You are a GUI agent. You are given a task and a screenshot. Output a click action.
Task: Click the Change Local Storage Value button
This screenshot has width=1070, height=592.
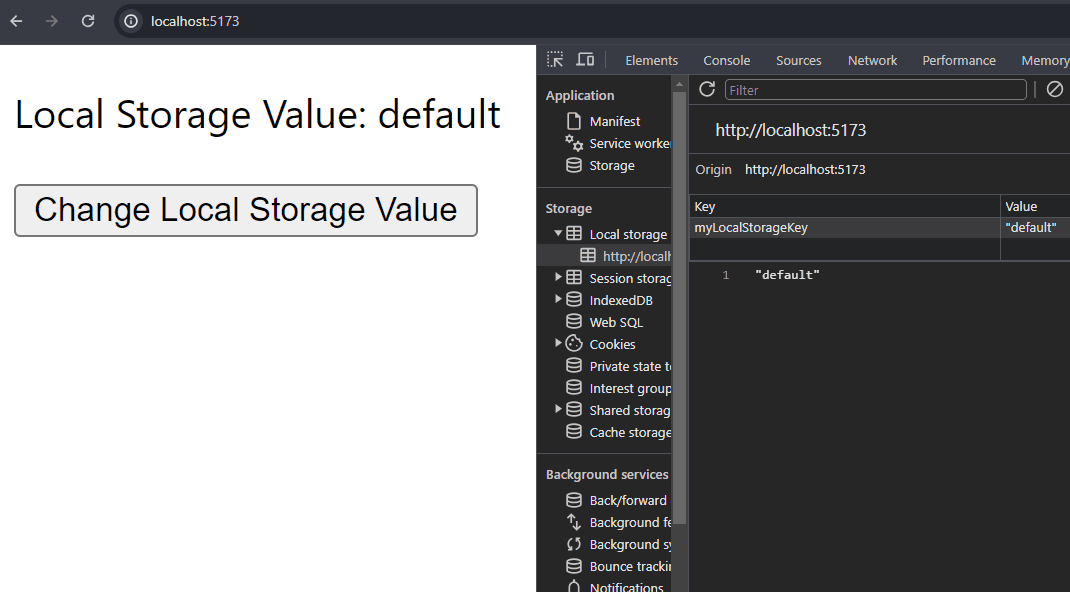point(245,210)
